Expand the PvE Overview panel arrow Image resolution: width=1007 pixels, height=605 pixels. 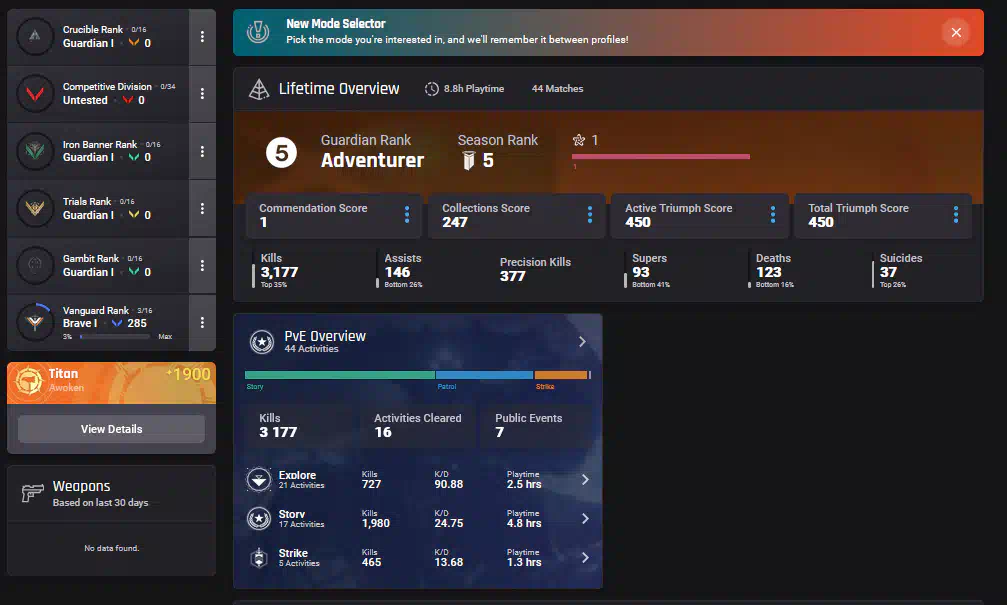tap(582, 342)
